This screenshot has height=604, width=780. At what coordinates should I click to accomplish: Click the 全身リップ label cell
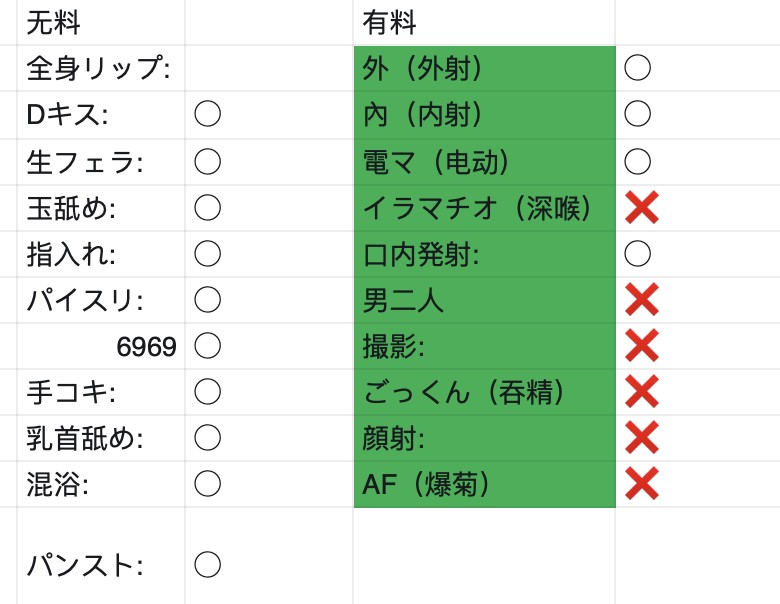101,68
